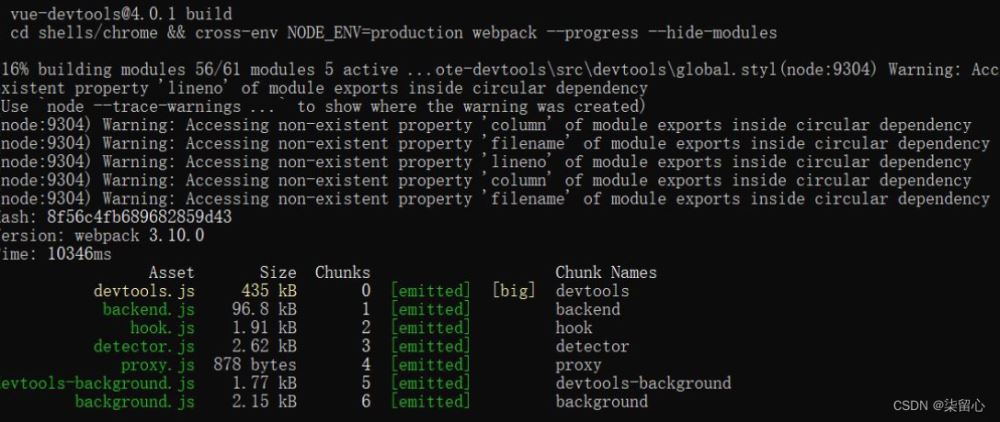Click the Chunk Names column header
Viewport: 1000px width, 422px height.
[x=606, y=273]
